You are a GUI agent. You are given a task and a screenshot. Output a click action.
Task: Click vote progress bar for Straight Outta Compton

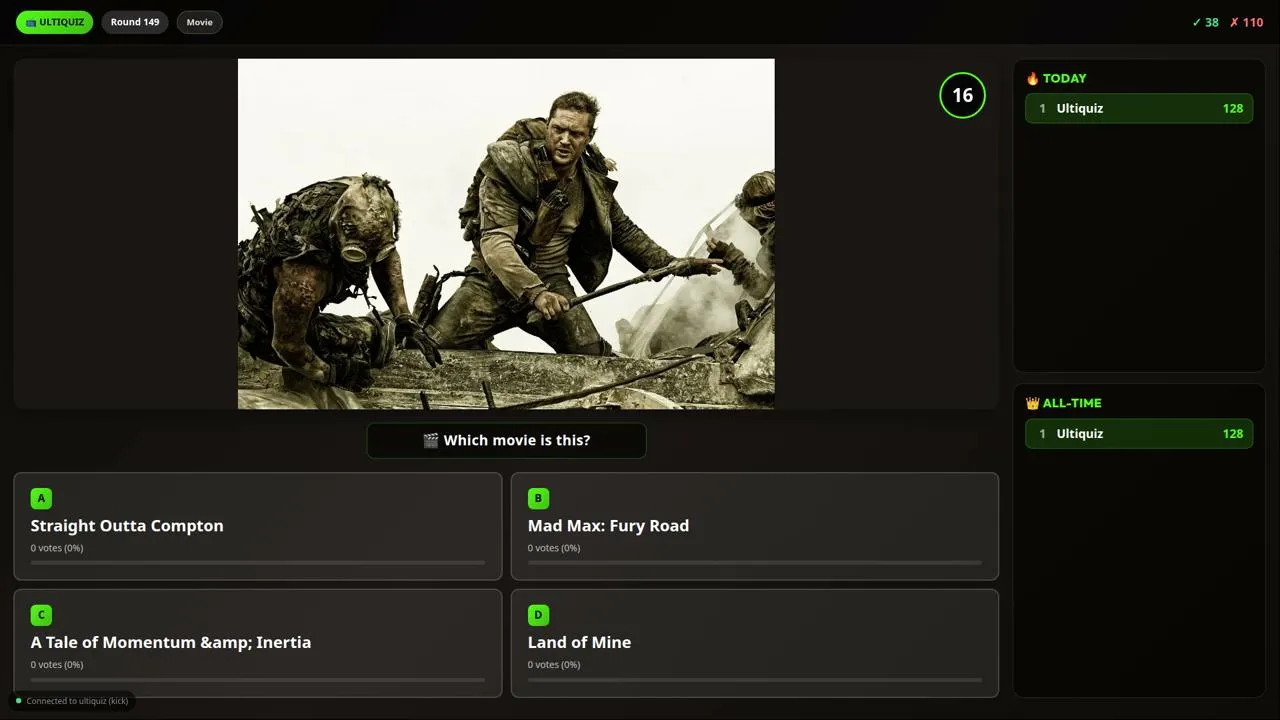click(257, 563)
